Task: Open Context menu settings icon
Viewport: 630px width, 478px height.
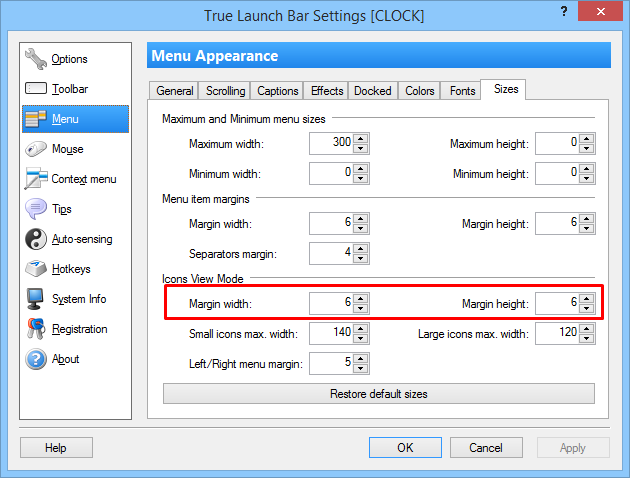Action: coord(36,179)
